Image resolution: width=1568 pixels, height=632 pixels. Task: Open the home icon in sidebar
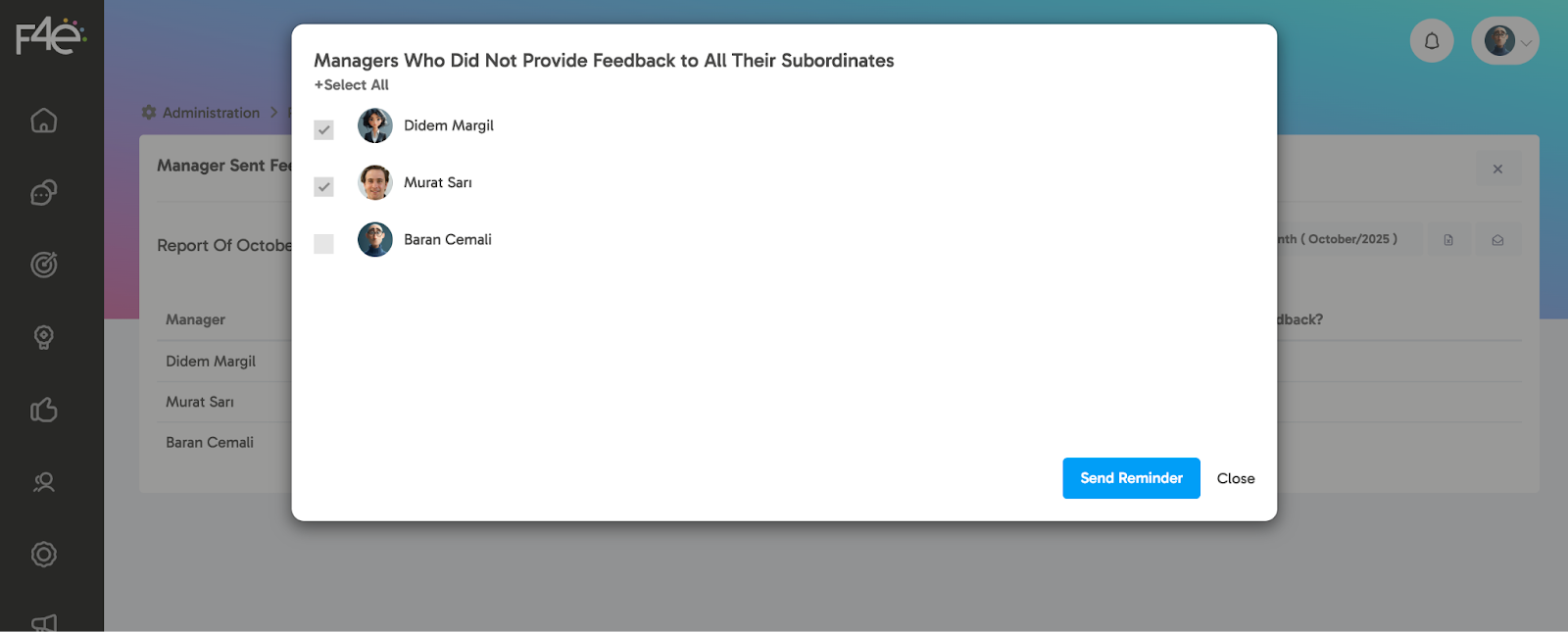44,121
